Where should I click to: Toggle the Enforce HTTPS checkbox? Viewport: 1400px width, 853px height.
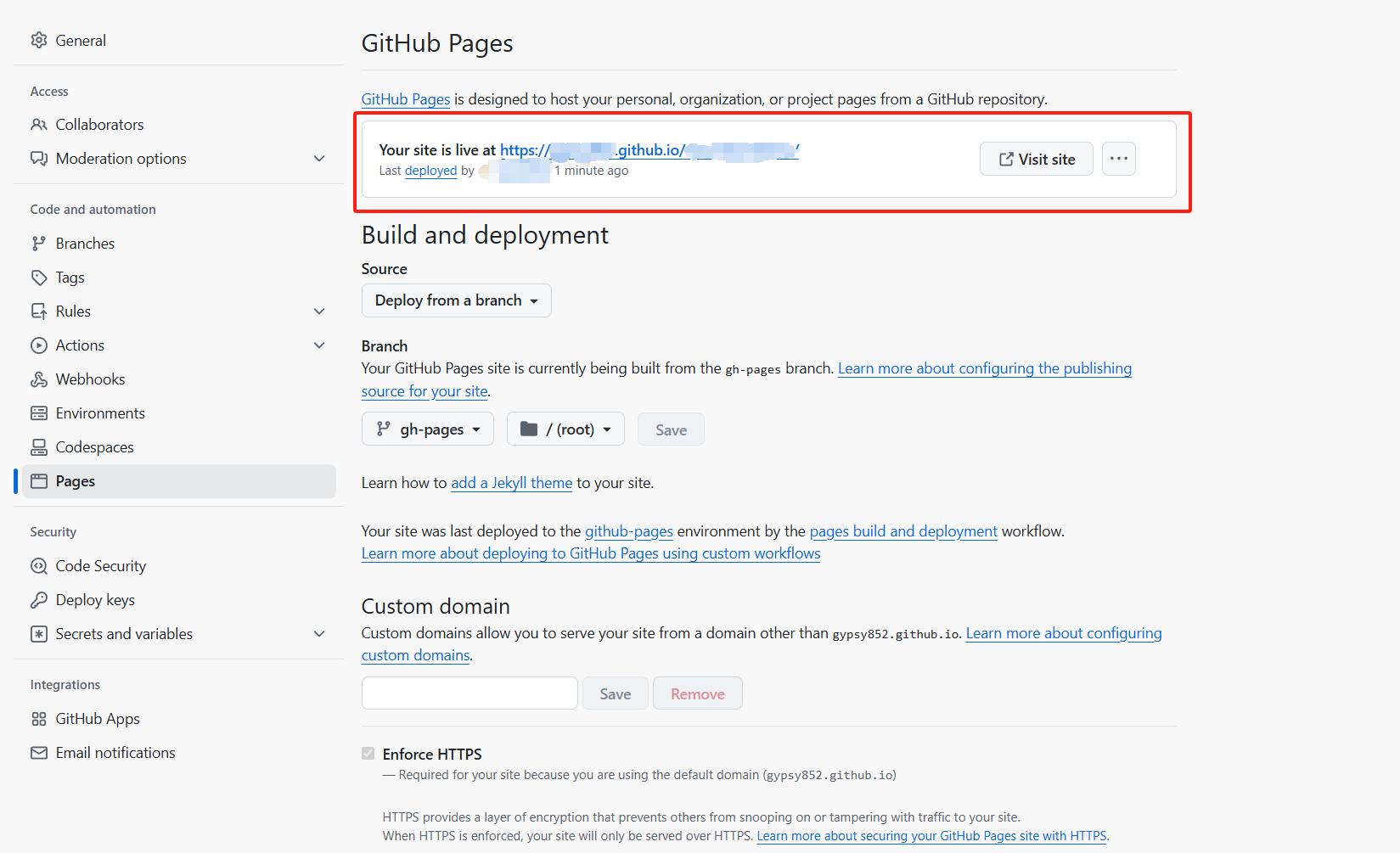tap(368, 754)
